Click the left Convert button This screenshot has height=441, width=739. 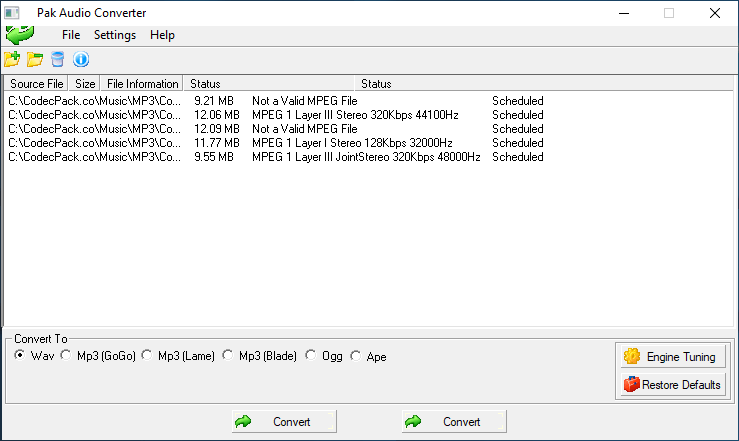tap(284, 421)
